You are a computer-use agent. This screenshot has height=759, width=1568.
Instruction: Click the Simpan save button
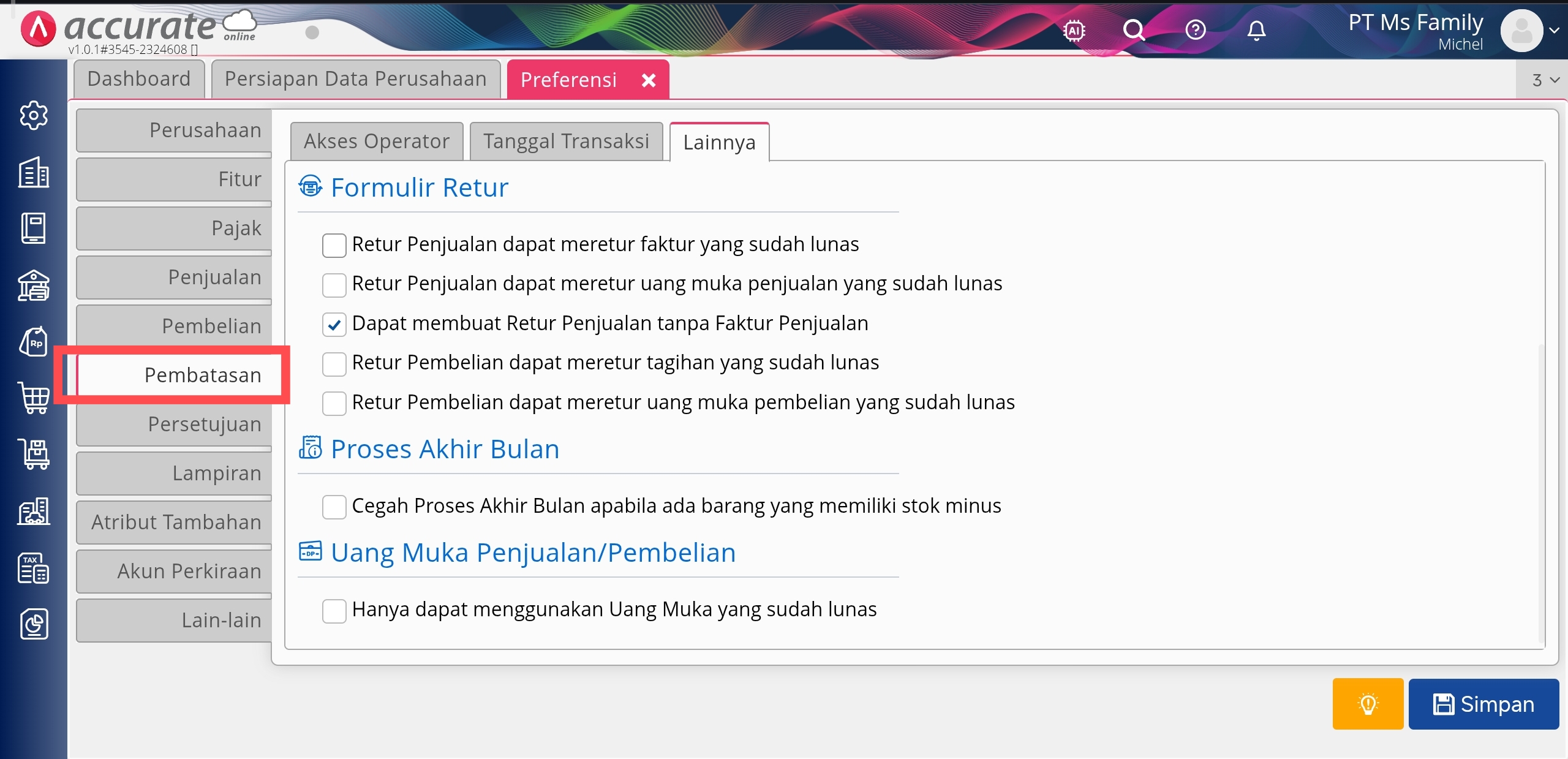(1483, 704)
